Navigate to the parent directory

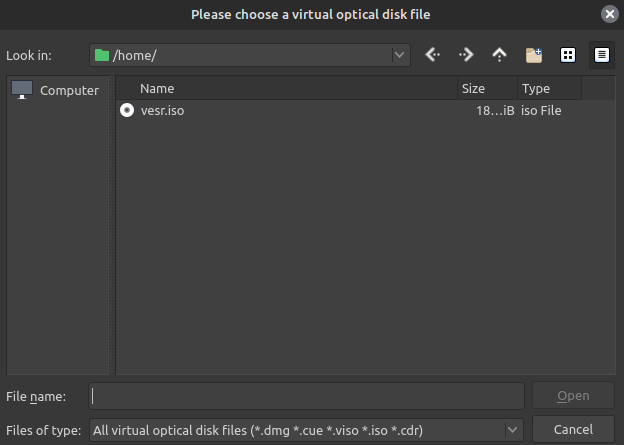pos(499,55)
